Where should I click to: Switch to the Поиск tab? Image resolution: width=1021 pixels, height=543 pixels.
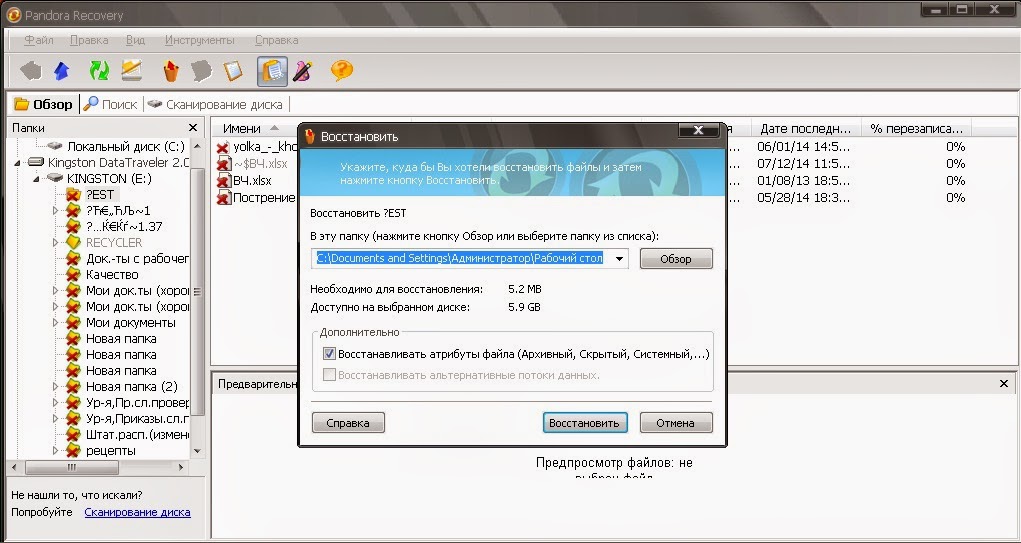[x=111, y=104]
